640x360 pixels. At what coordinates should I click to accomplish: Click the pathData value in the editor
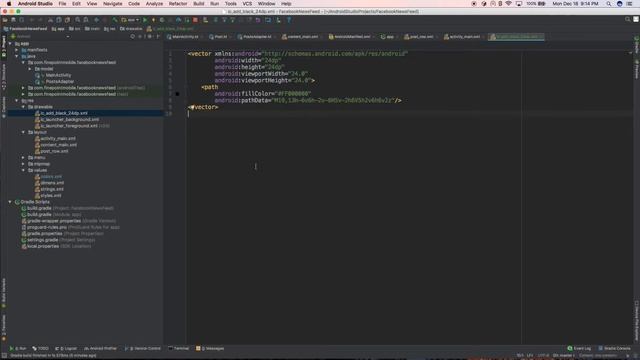[333, 100]
